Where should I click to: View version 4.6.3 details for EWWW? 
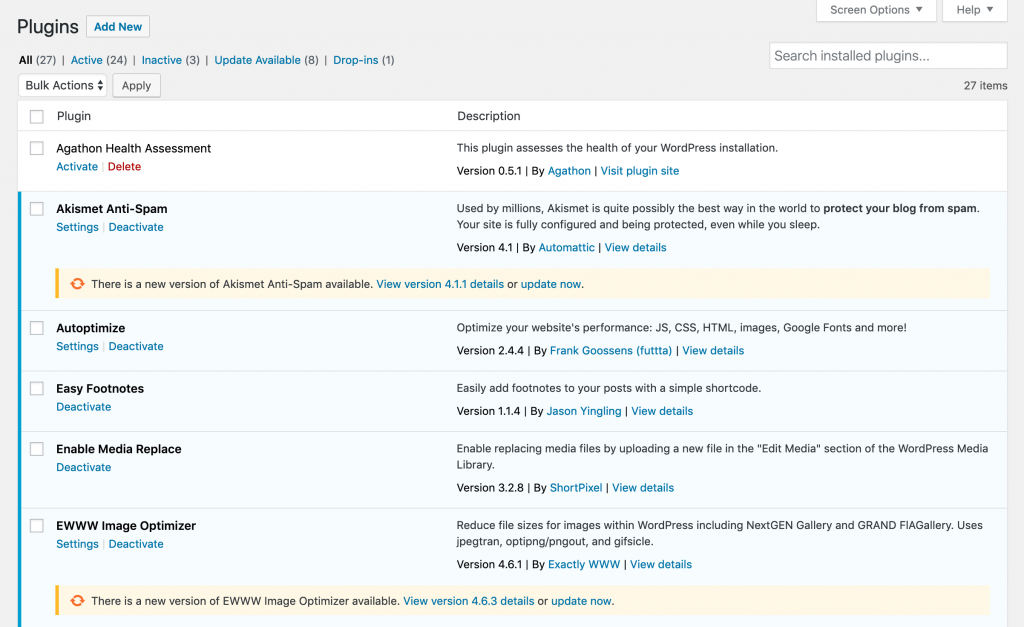(x=469, y=601)
